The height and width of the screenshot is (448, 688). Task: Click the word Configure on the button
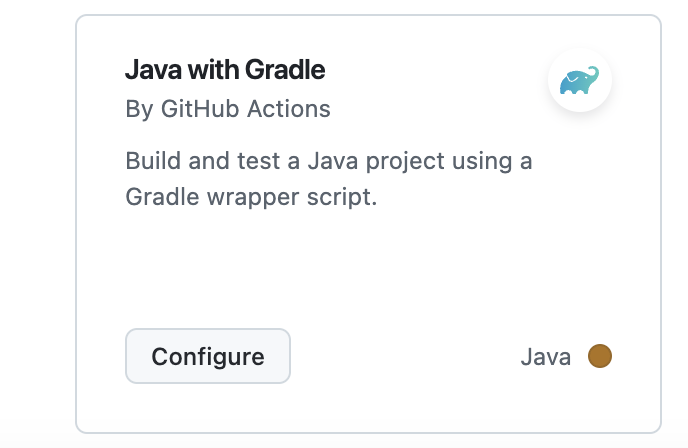208,357
